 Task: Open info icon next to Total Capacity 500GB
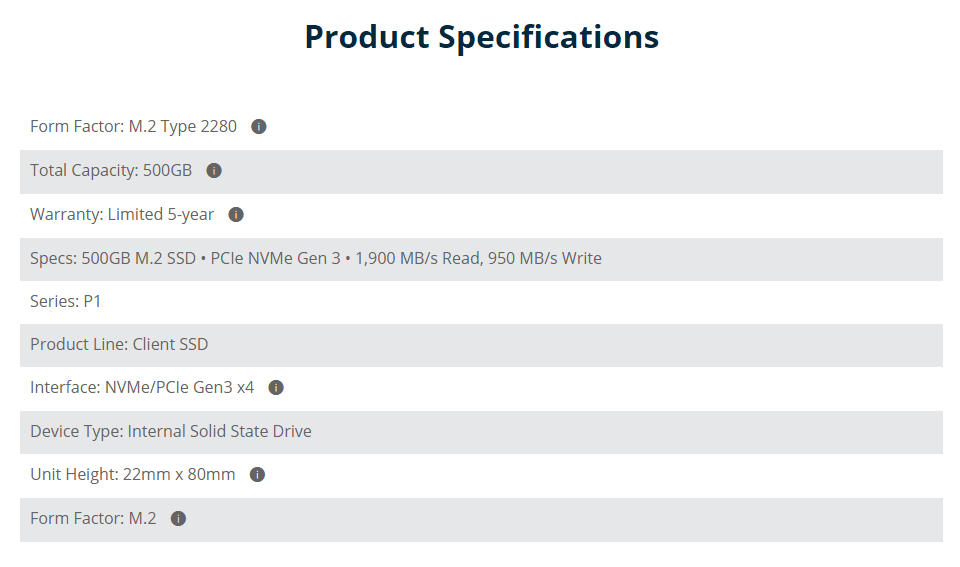214,171
